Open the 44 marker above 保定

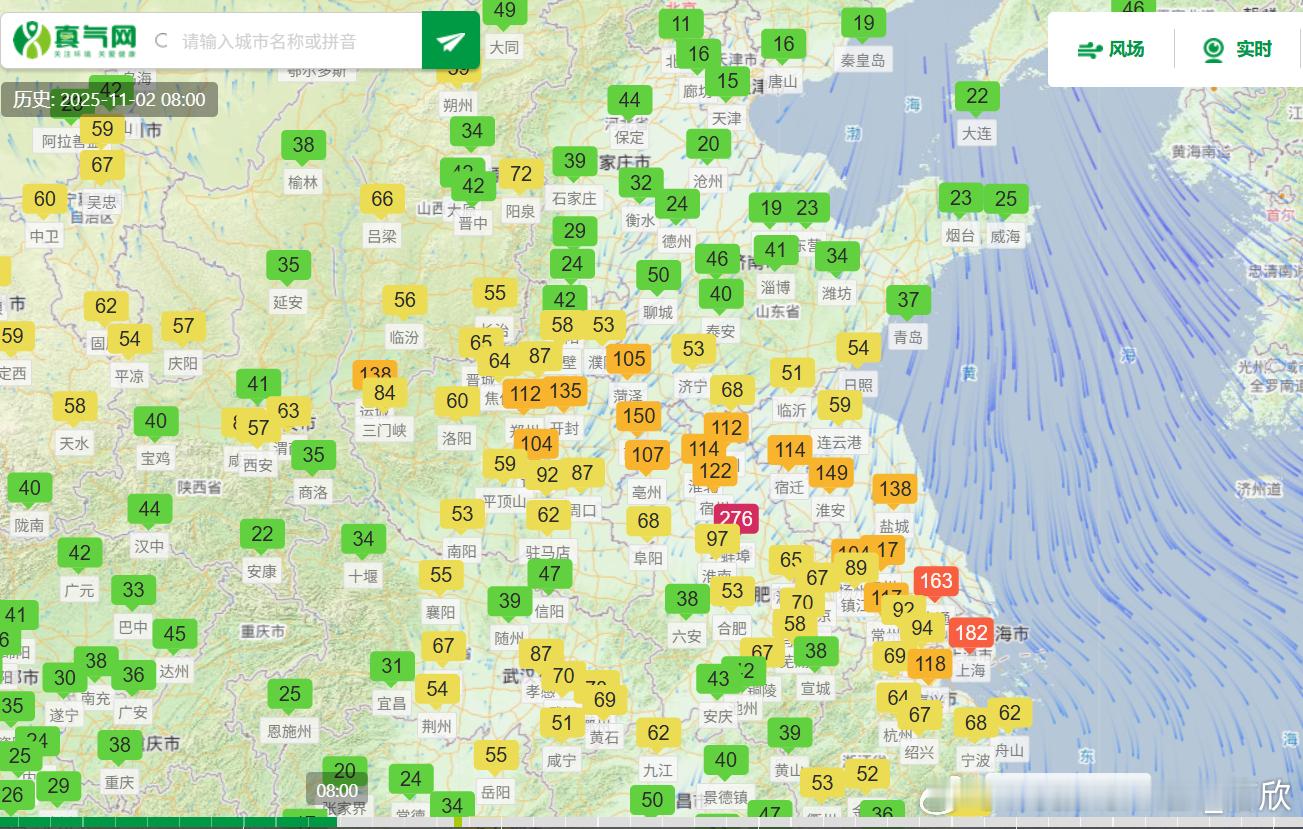(x=629, y=100)
